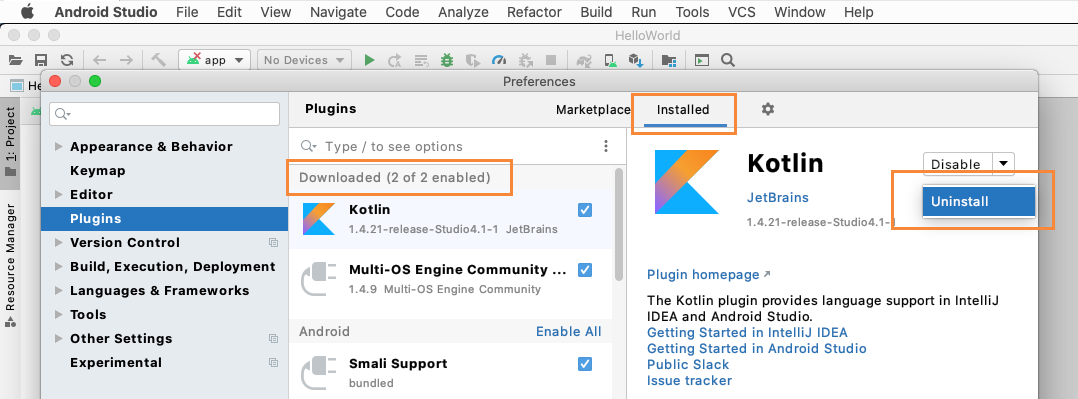Screen dimensions: 1078x399
Task: Expand the Version Control node
Action: pyautogui.click(x=58, y=243)
